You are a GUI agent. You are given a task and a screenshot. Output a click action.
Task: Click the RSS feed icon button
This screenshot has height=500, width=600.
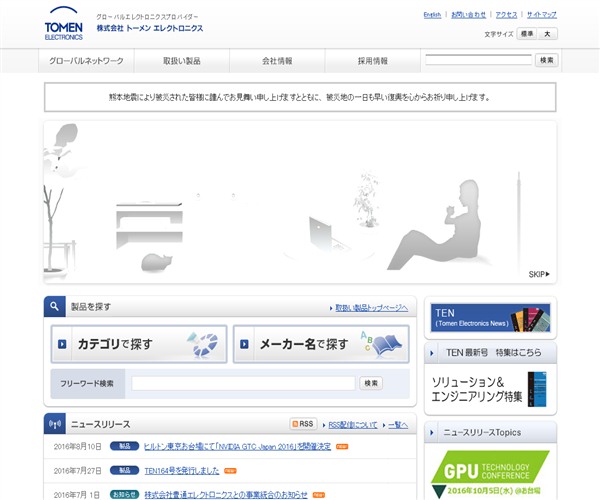303,424
